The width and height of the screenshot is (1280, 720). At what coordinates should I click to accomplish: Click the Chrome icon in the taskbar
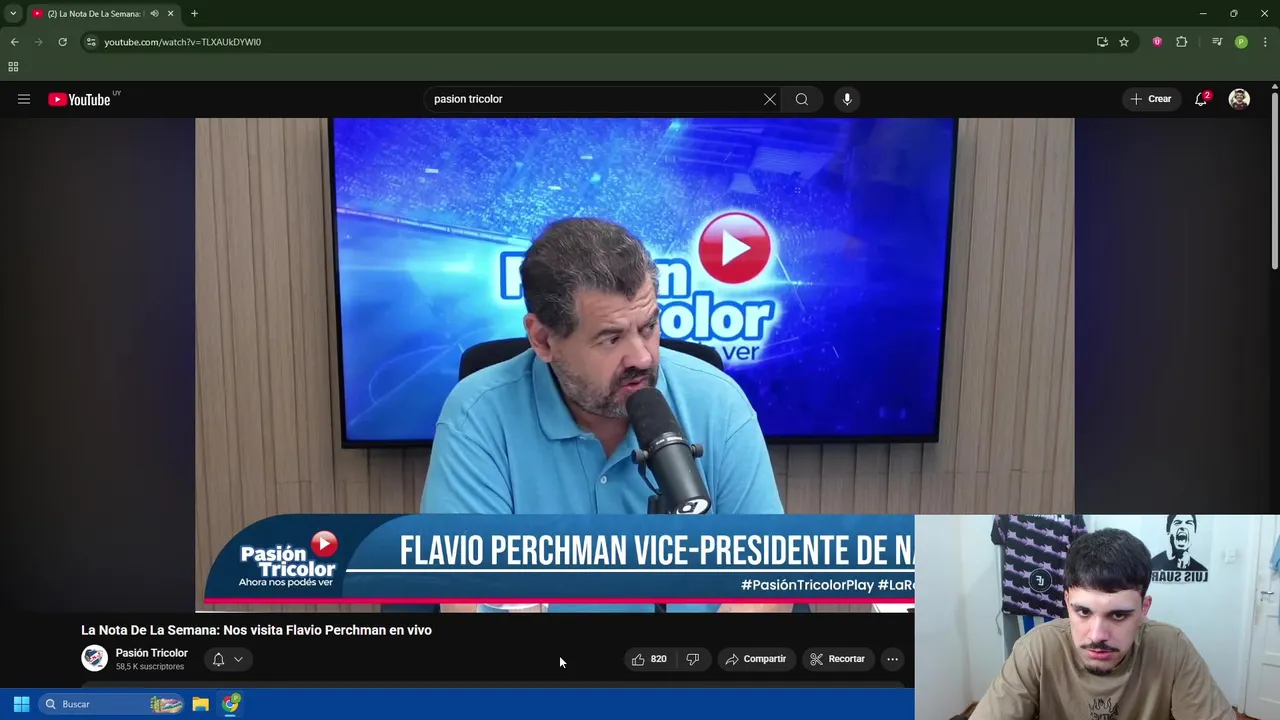[231, 704]
